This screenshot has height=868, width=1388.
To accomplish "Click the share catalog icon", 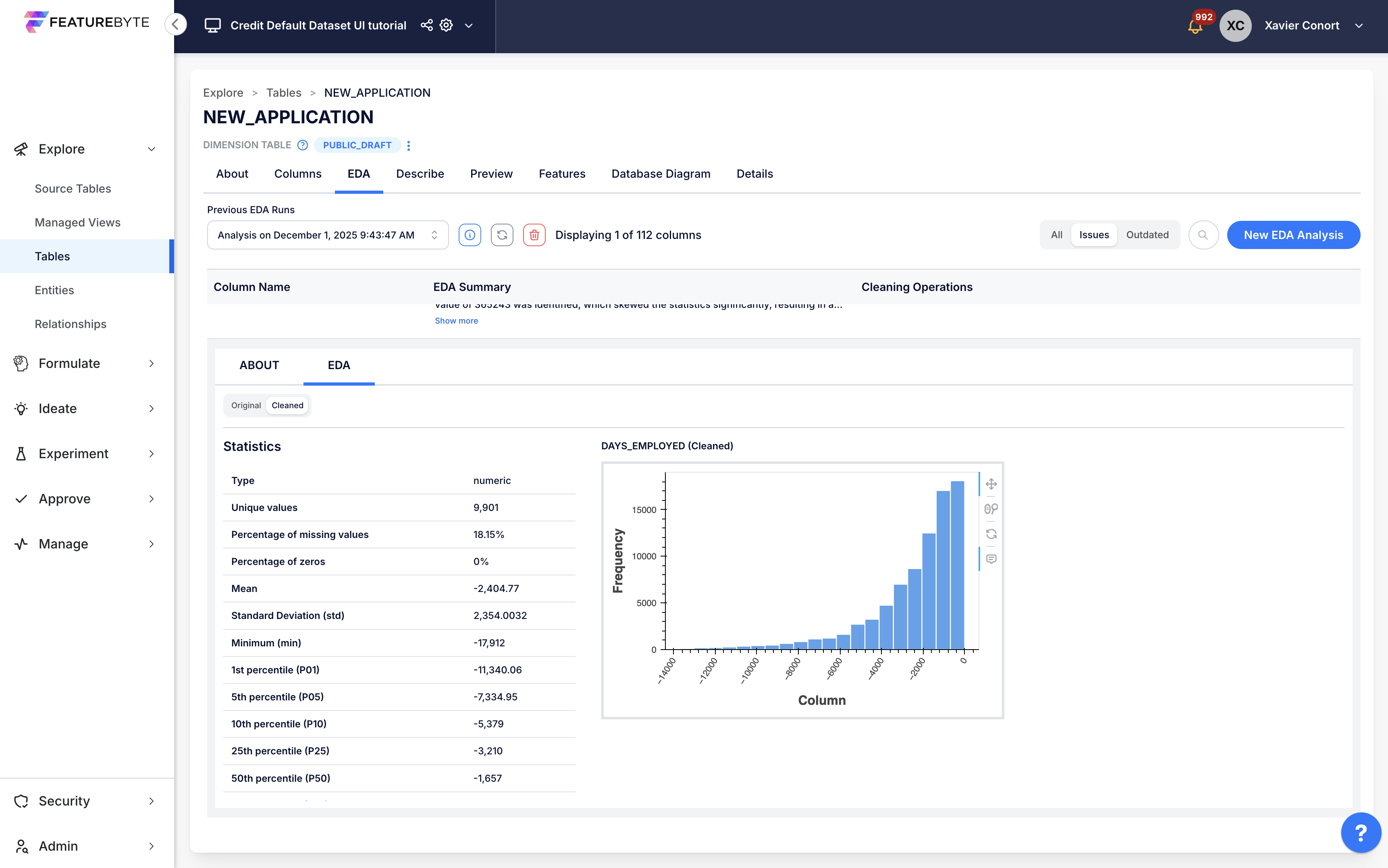I will click(426, 25).
